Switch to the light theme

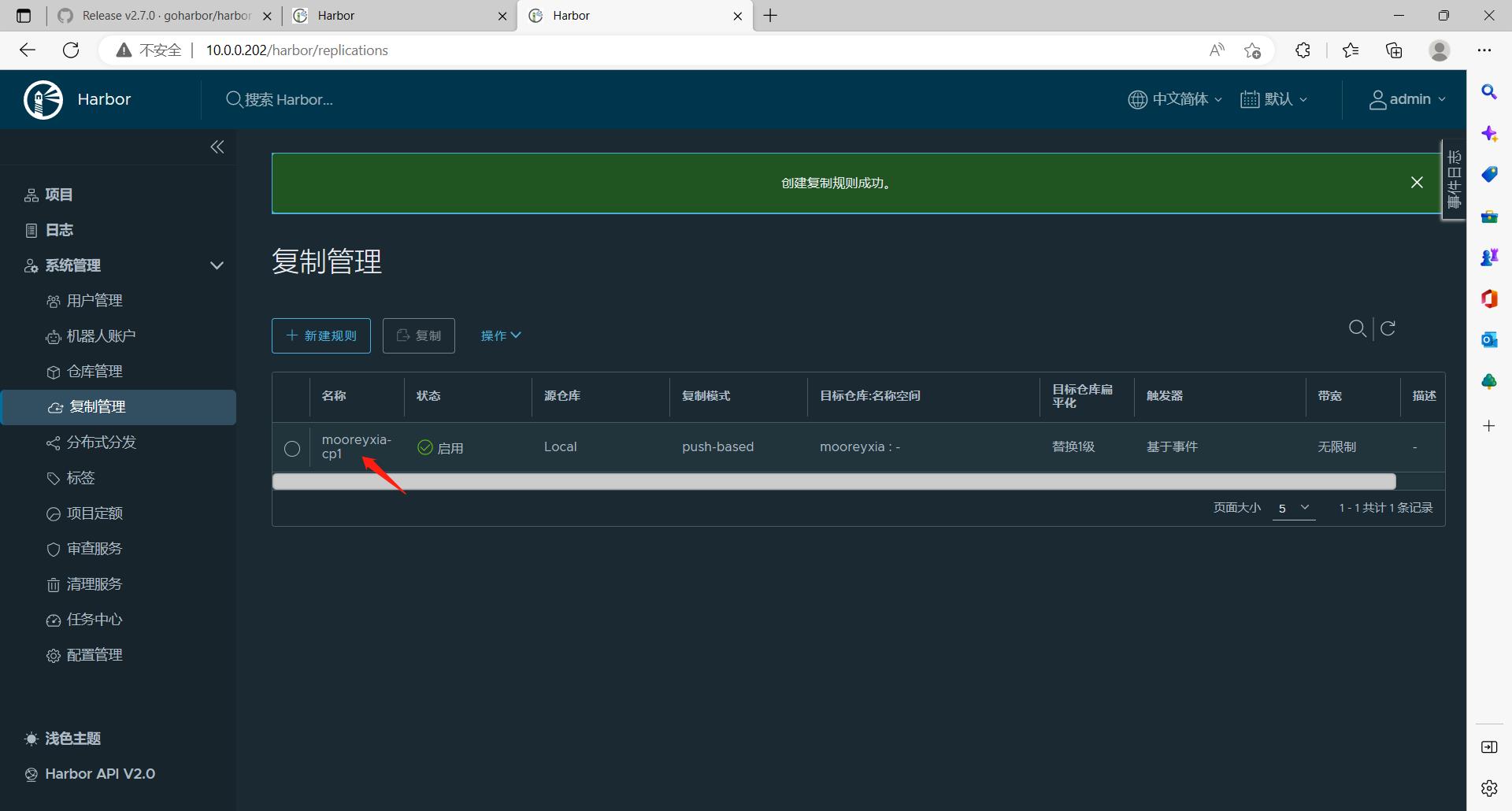point(62,739)
